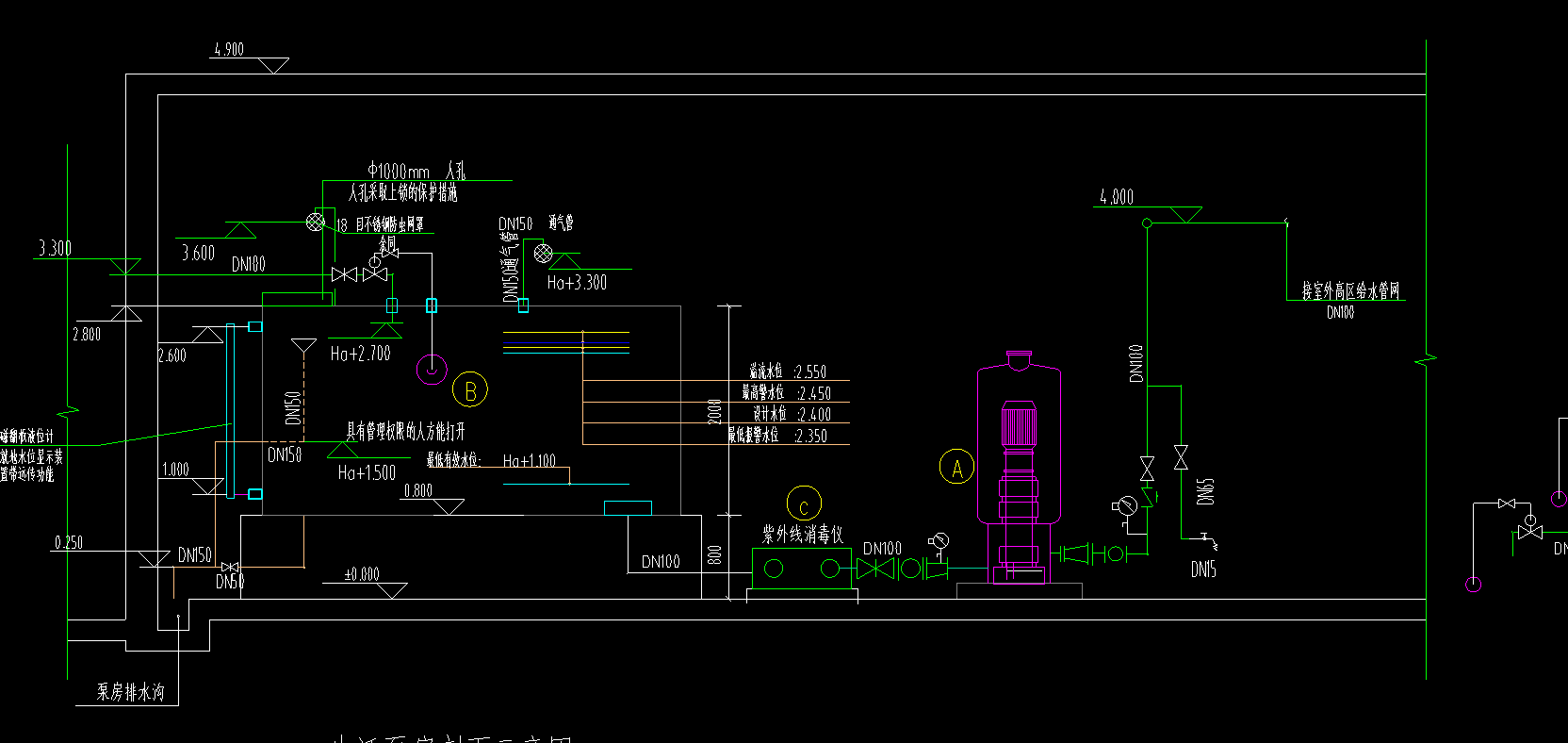The height and width of the screenshot is (743, 1568).
Task: Click the yellow circled B marker
Action: [470, 389]
